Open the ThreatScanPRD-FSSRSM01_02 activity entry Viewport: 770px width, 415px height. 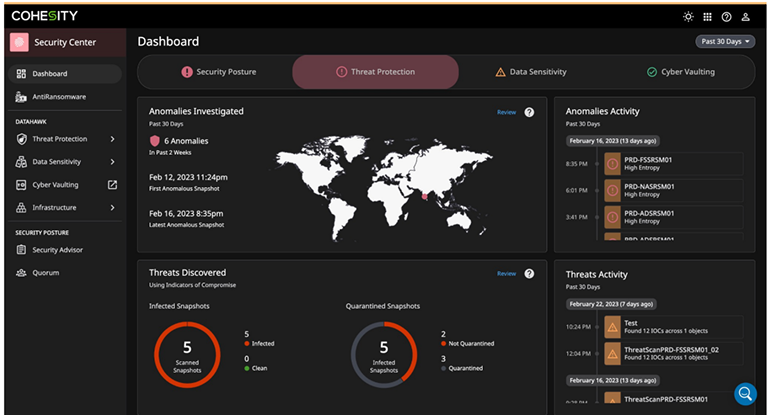pos(673,354)
